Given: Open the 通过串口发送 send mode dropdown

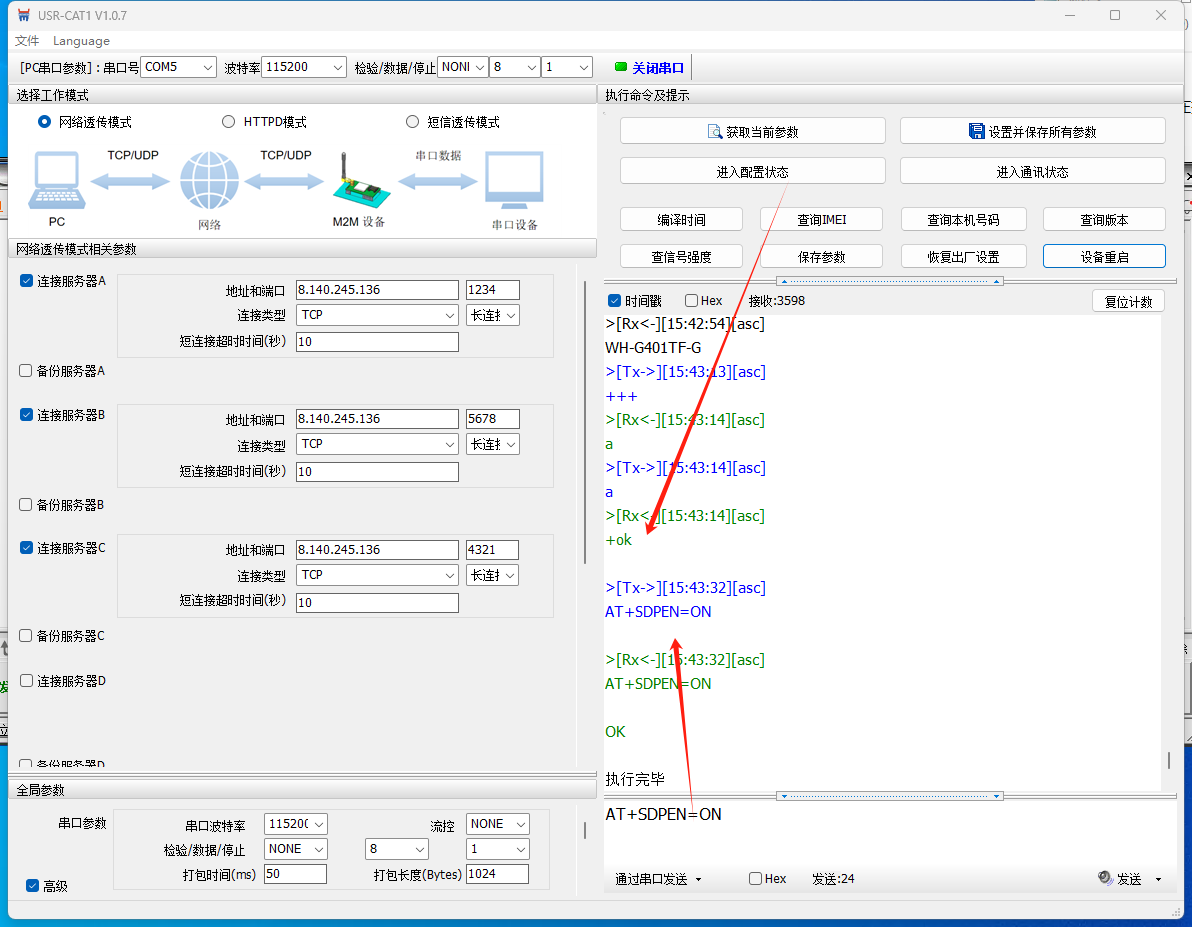Looking at the screenshot, I should click(x=658, y=879).
